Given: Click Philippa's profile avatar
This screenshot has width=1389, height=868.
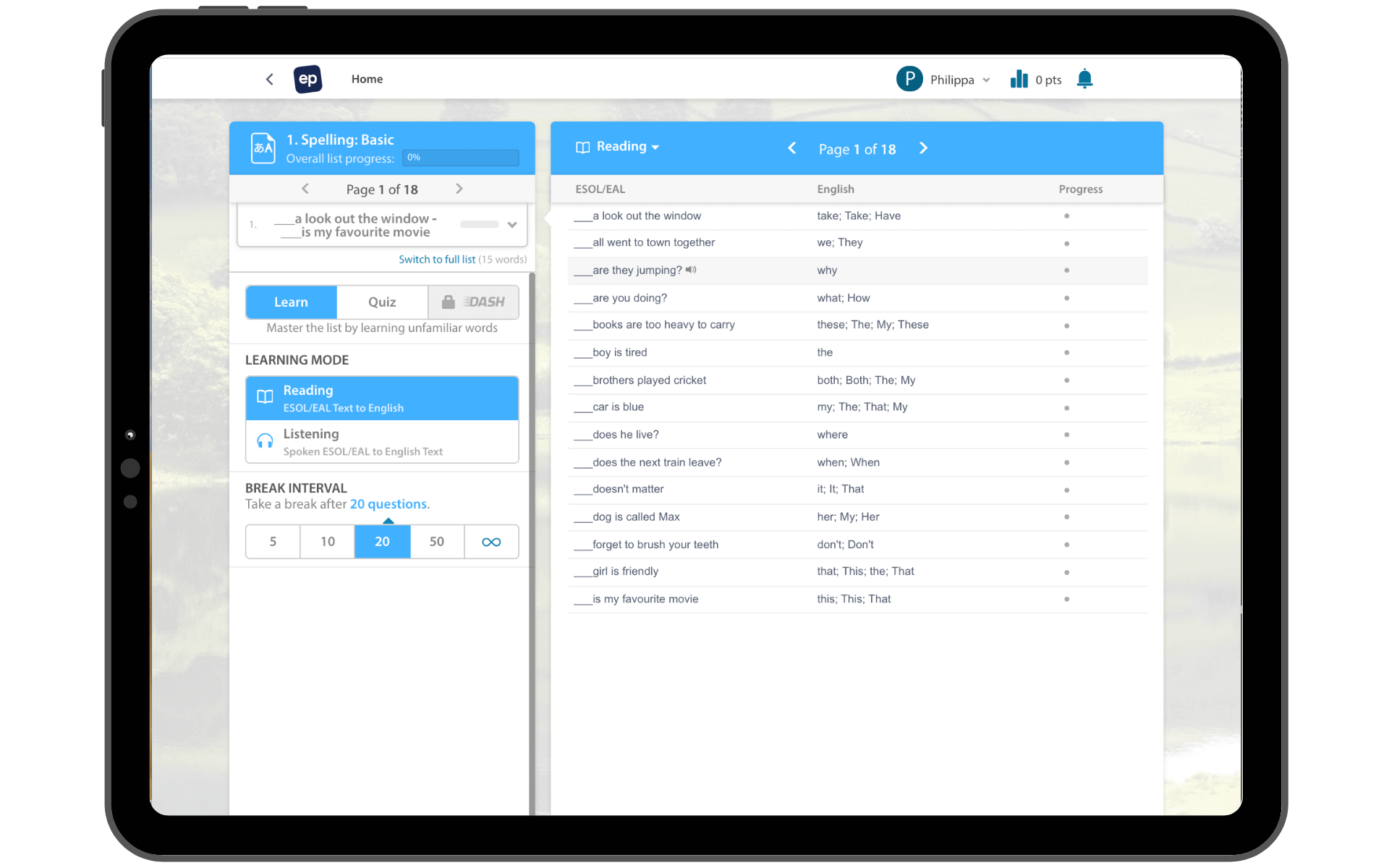Looking at the screenshot, I should (x=909, y=79).
